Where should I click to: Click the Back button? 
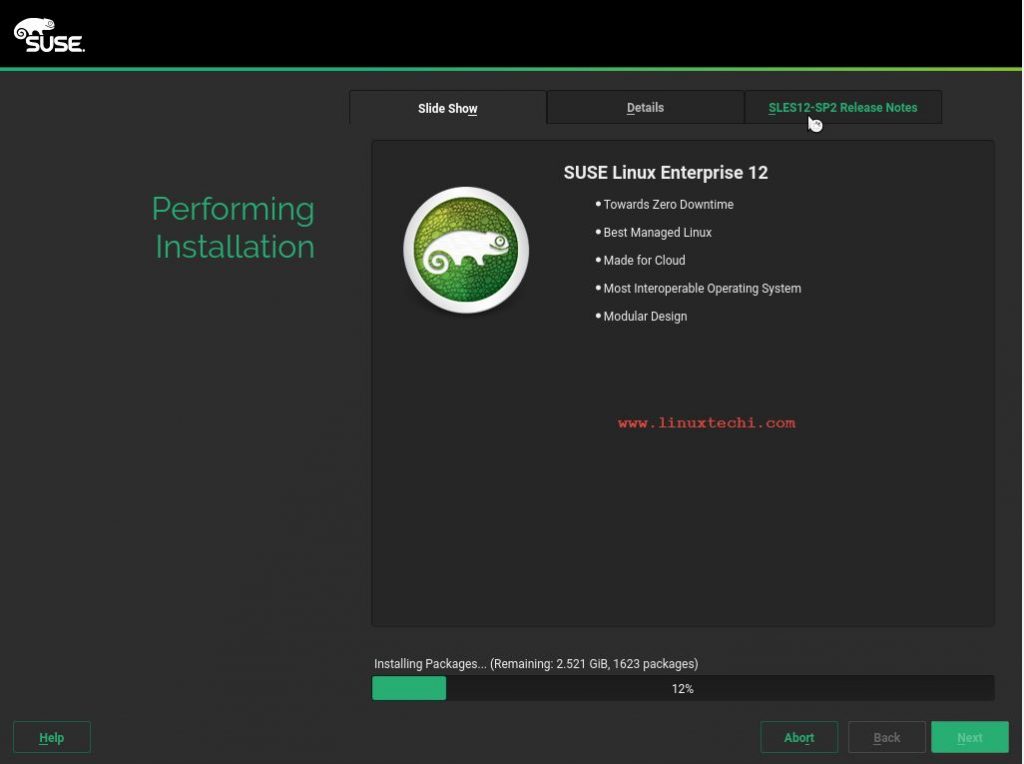coord(886,737)
